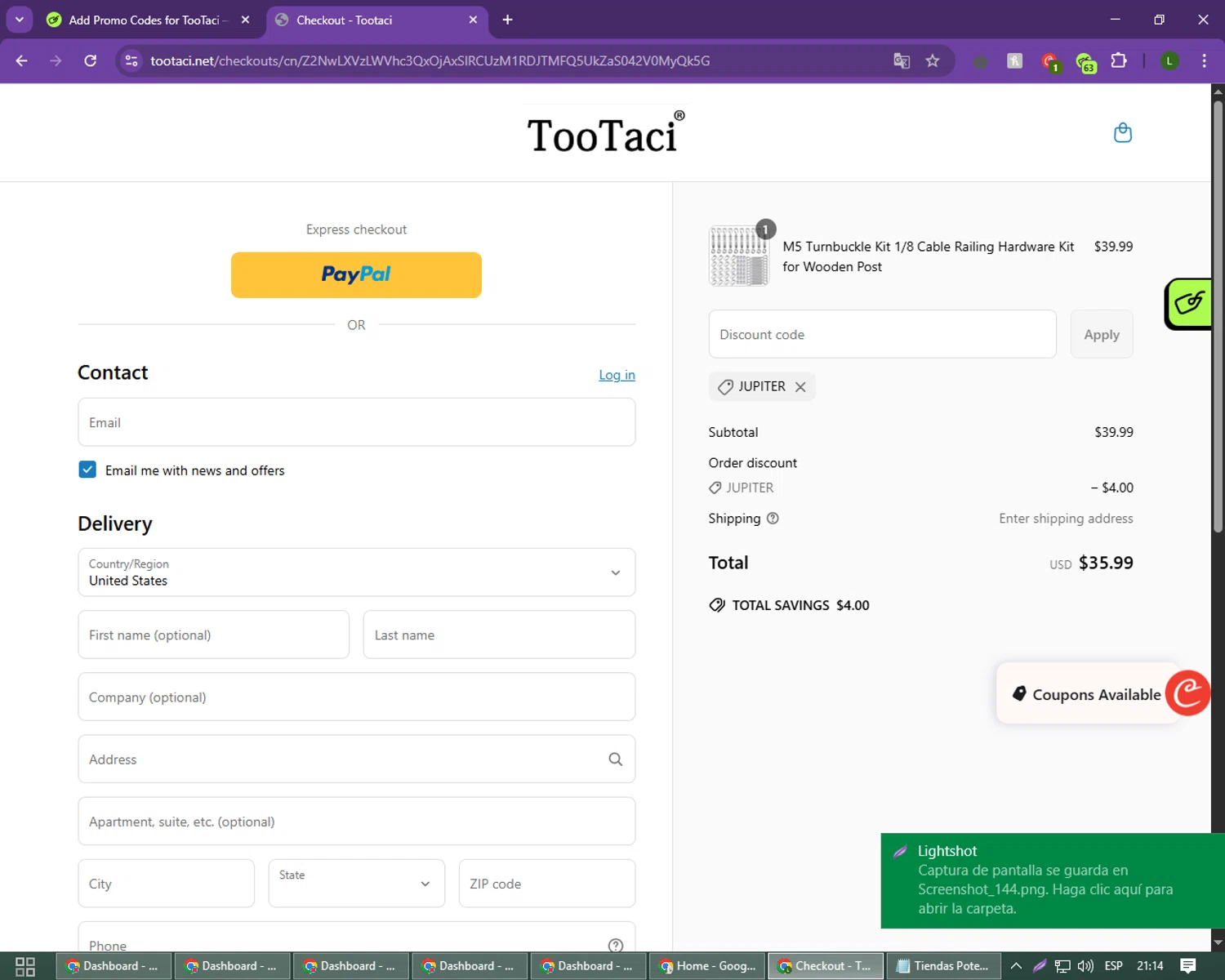Click the browser address bar URL
The height and width of the screenshot is (980, 1225).
click(430, 60)
